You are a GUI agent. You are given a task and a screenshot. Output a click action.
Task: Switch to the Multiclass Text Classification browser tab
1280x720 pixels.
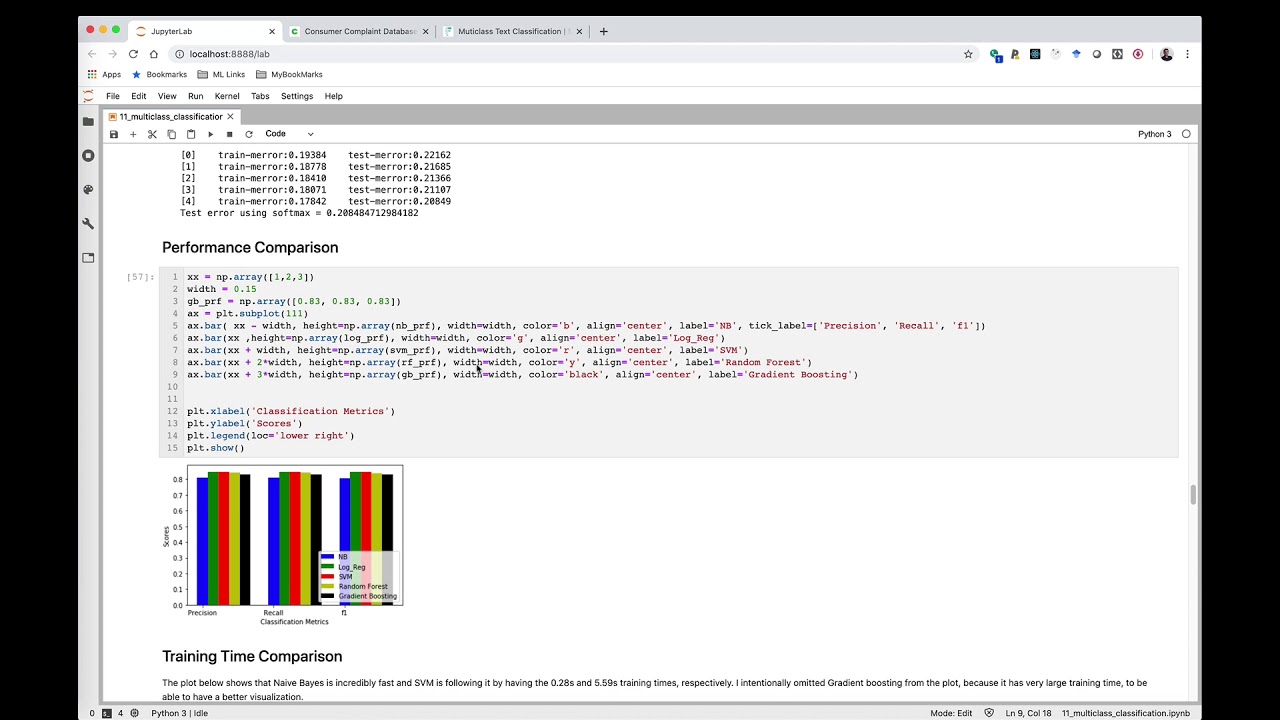pos(512,31)
